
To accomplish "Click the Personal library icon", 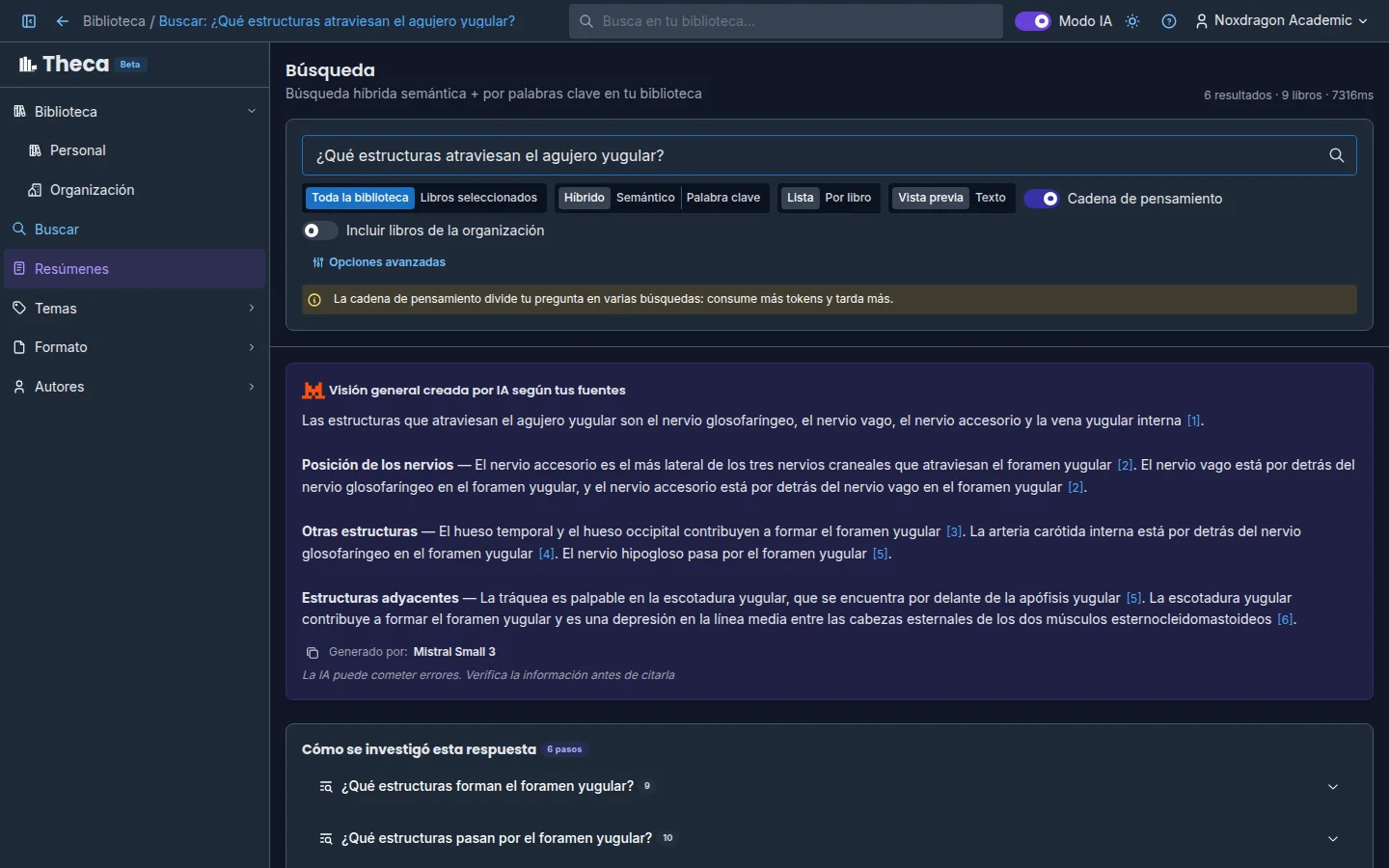I will pos(35,150).
